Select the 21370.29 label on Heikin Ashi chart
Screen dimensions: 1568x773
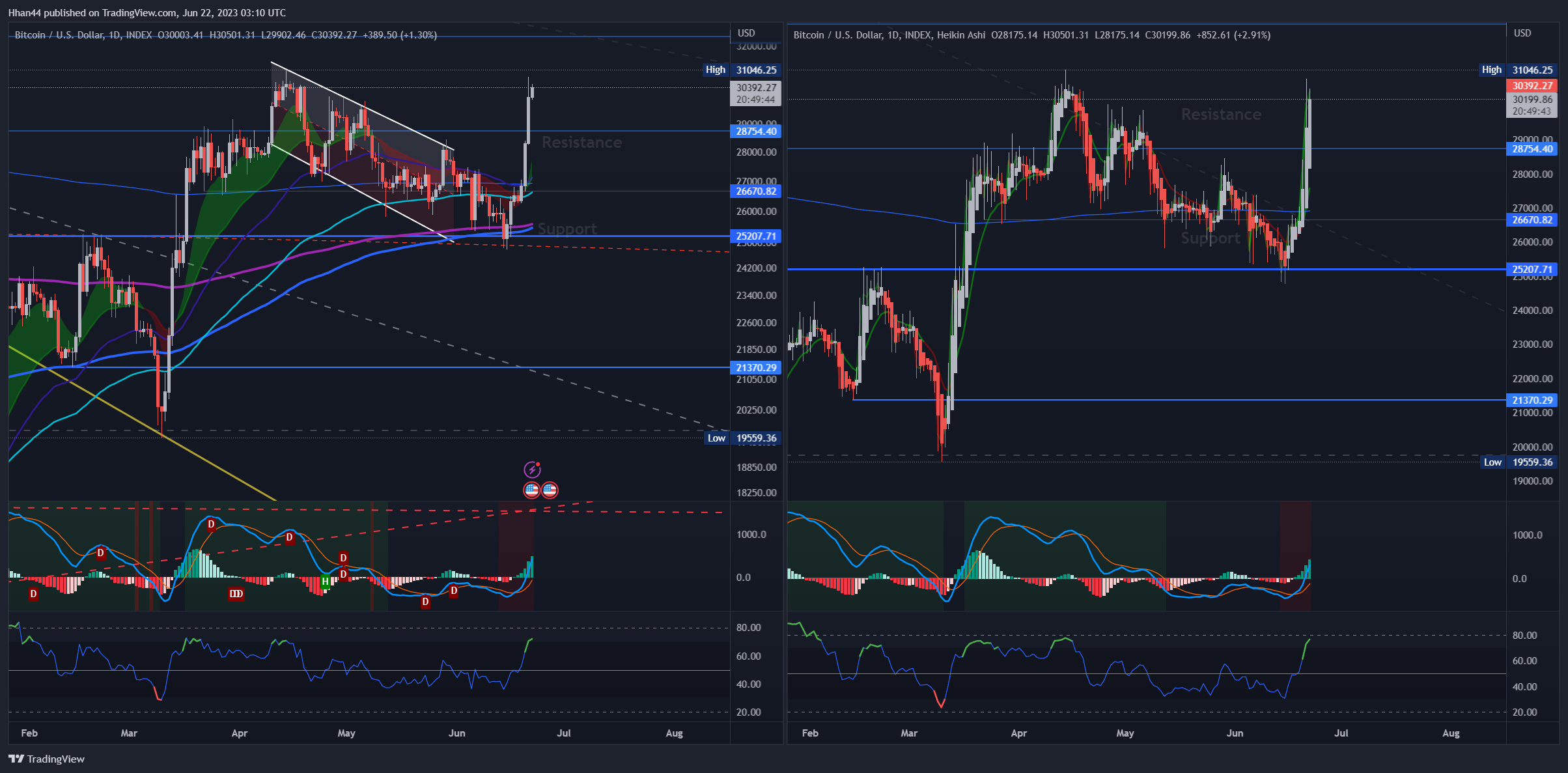[x=1532, y=400]
